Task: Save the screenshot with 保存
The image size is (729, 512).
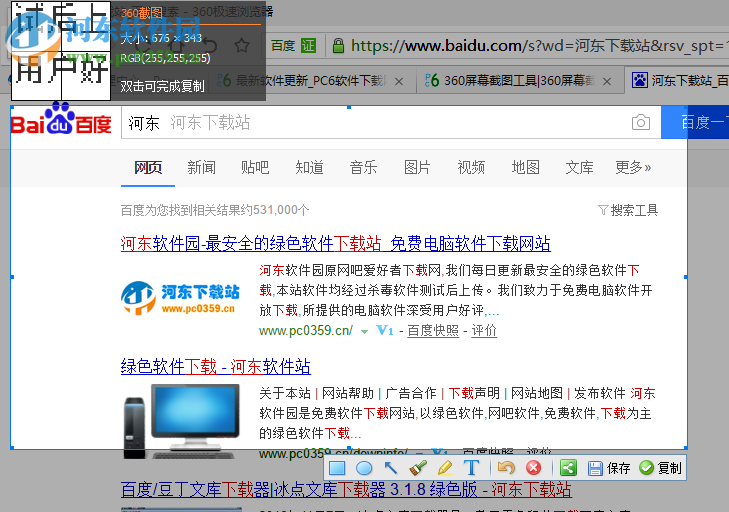Action: click(x=609, y=468)
